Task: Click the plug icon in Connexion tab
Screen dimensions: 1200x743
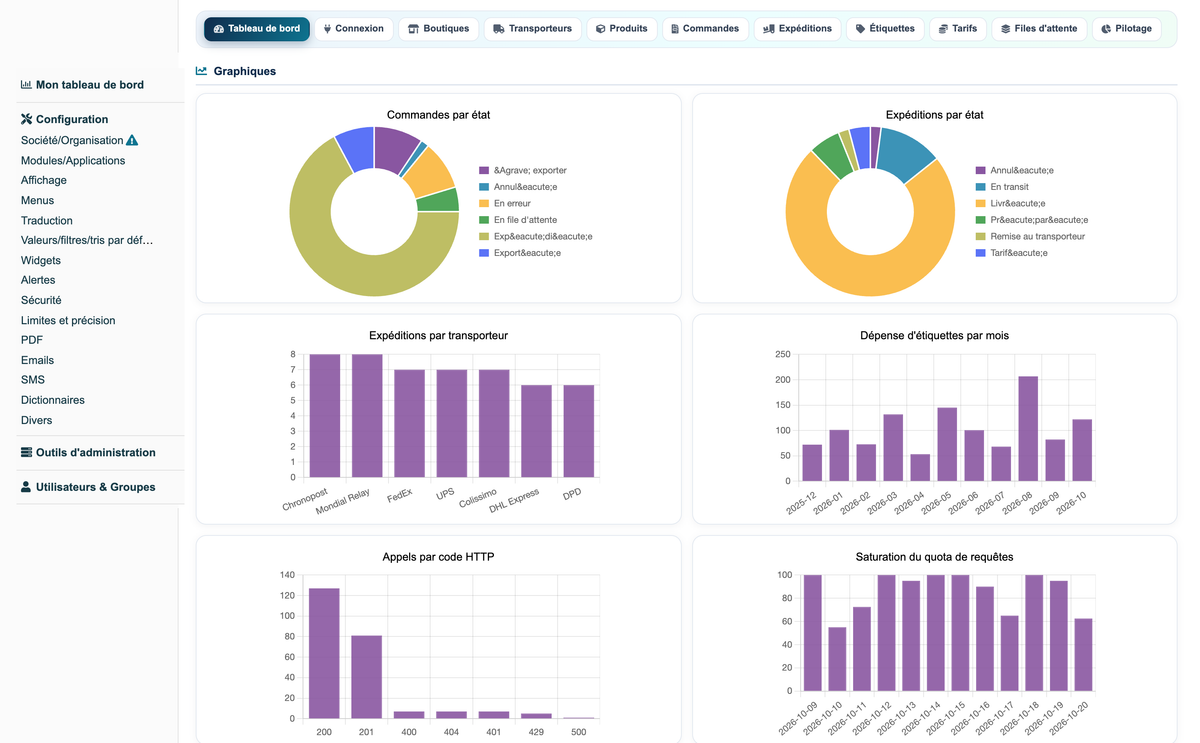Action: coord(327,29)
